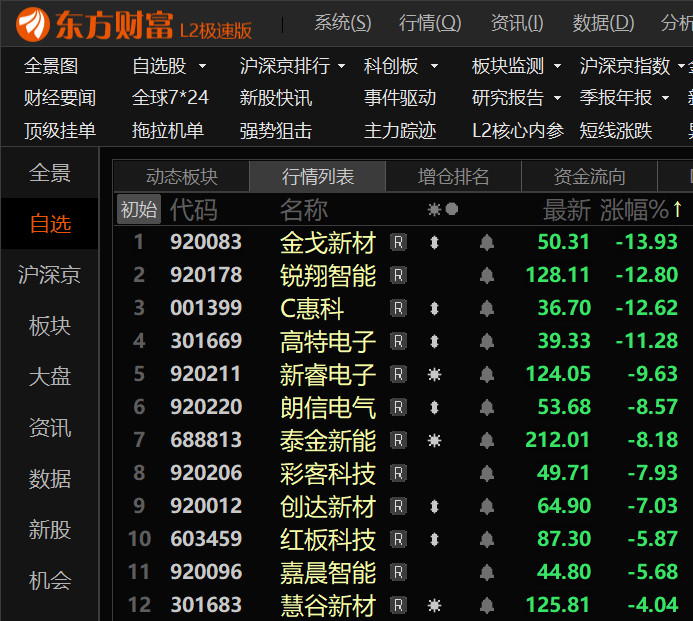
Task: Open 强势狙击 from the toolbar
Action: tap(276, 131)
